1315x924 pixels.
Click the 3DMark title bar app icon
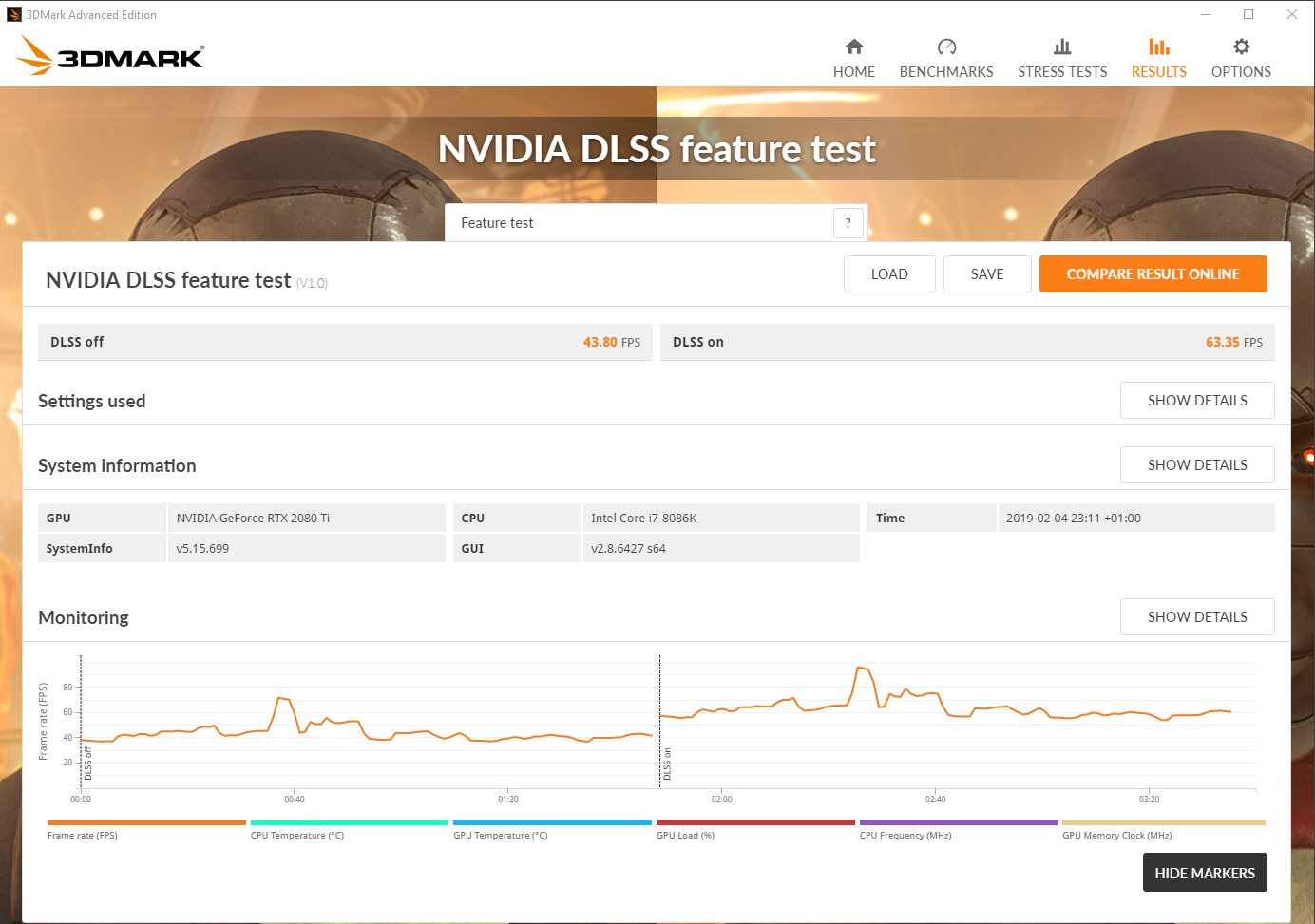[x=14, y=14]
